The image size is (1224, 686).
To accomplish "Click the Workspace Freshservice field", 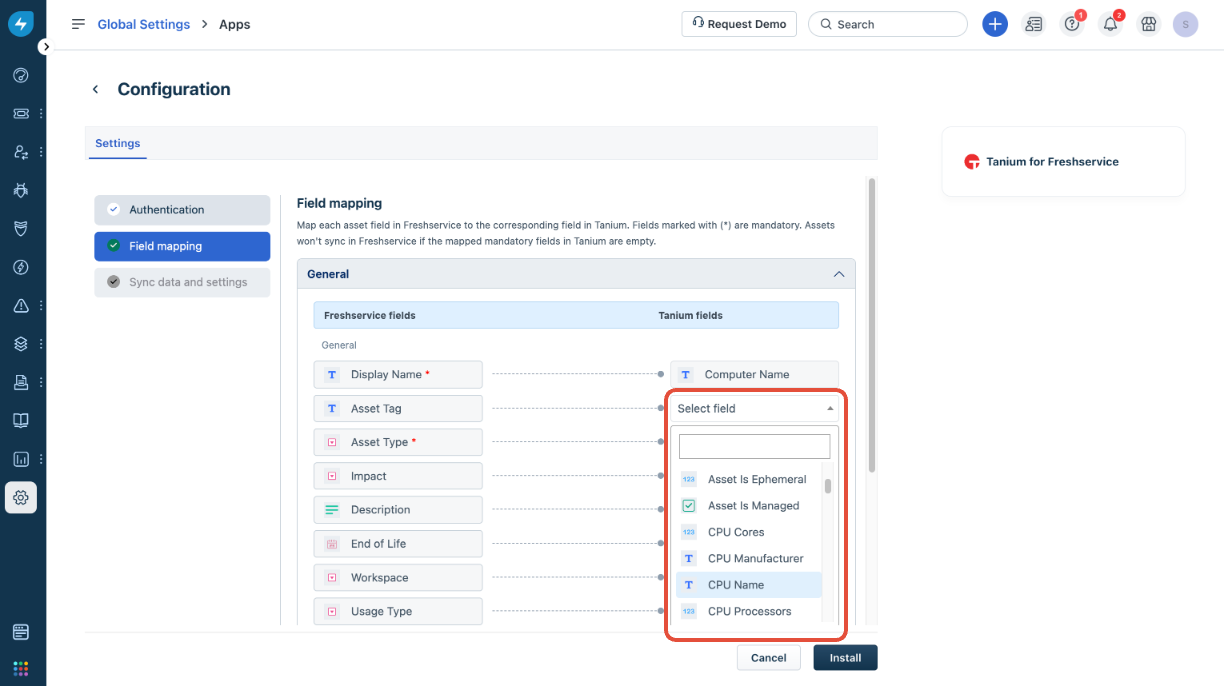I will [398, 578].
